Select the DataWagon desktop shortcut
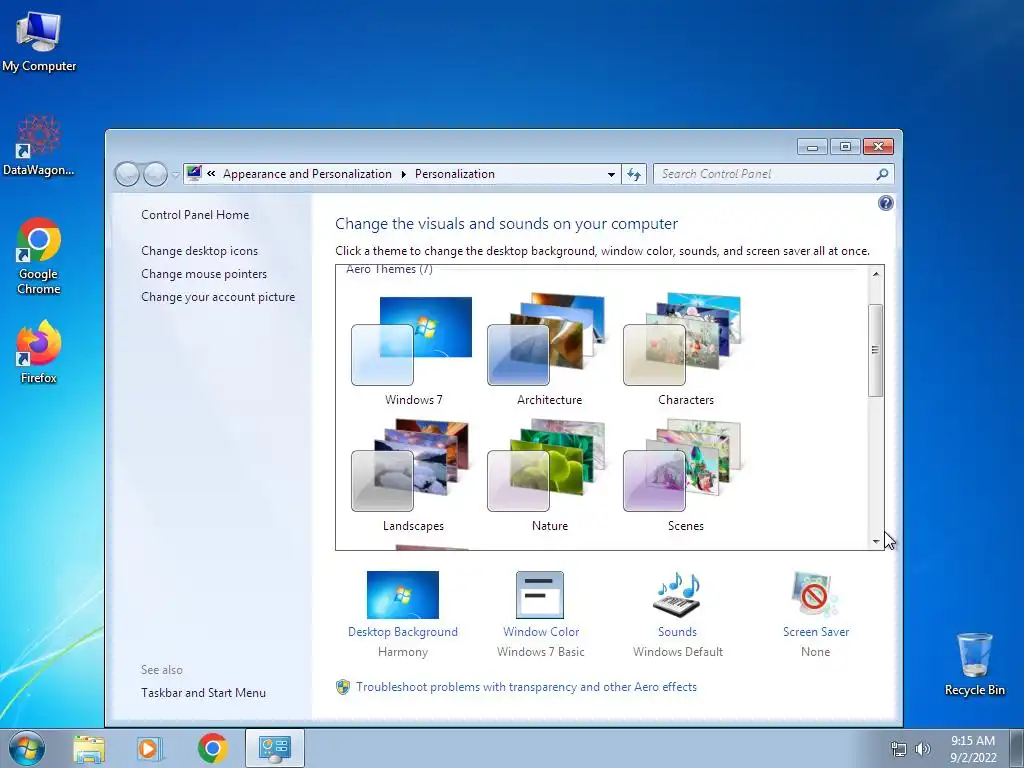1024x768 pixels. tap(39, 146)
